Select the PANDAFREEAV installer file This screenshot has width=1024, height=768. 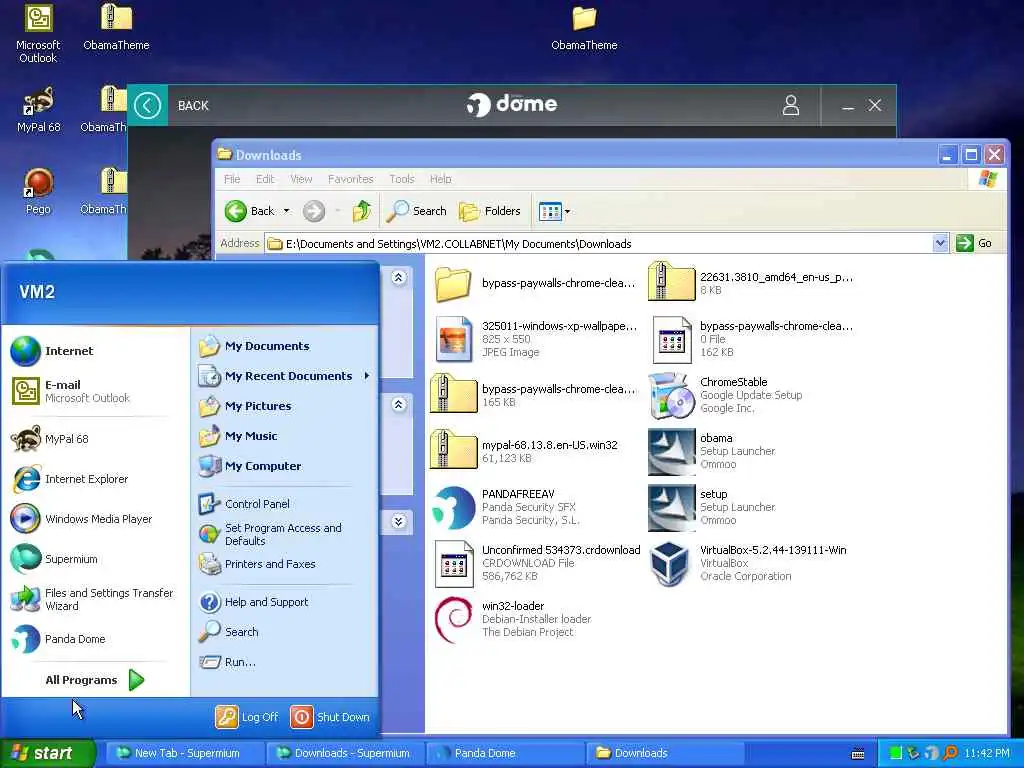(506, 507)
